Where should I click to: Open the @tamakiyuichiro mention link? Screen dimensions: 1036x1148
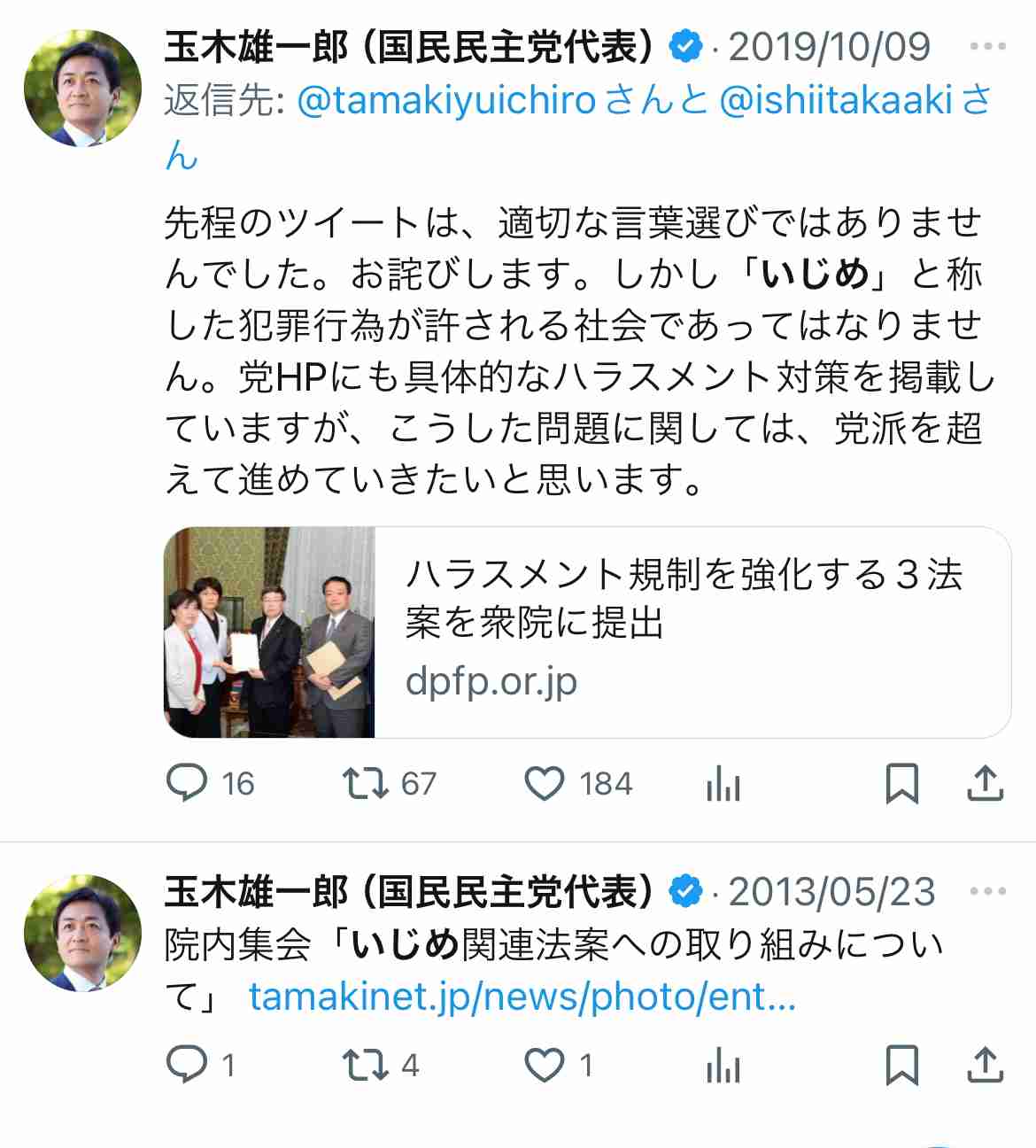coord(446,101)
